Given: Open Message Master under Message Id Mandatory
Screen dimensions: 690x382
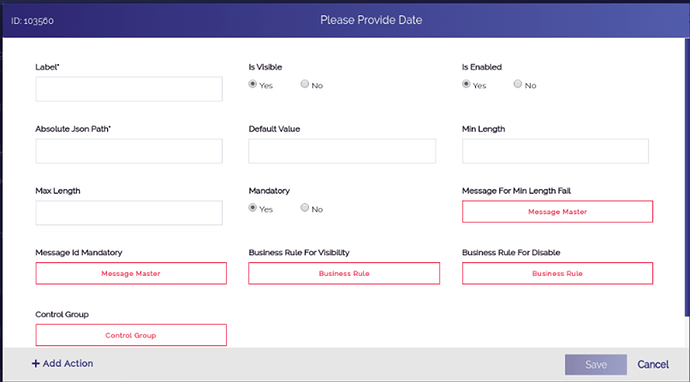Looking at the screenshot, I should point(131,273).
